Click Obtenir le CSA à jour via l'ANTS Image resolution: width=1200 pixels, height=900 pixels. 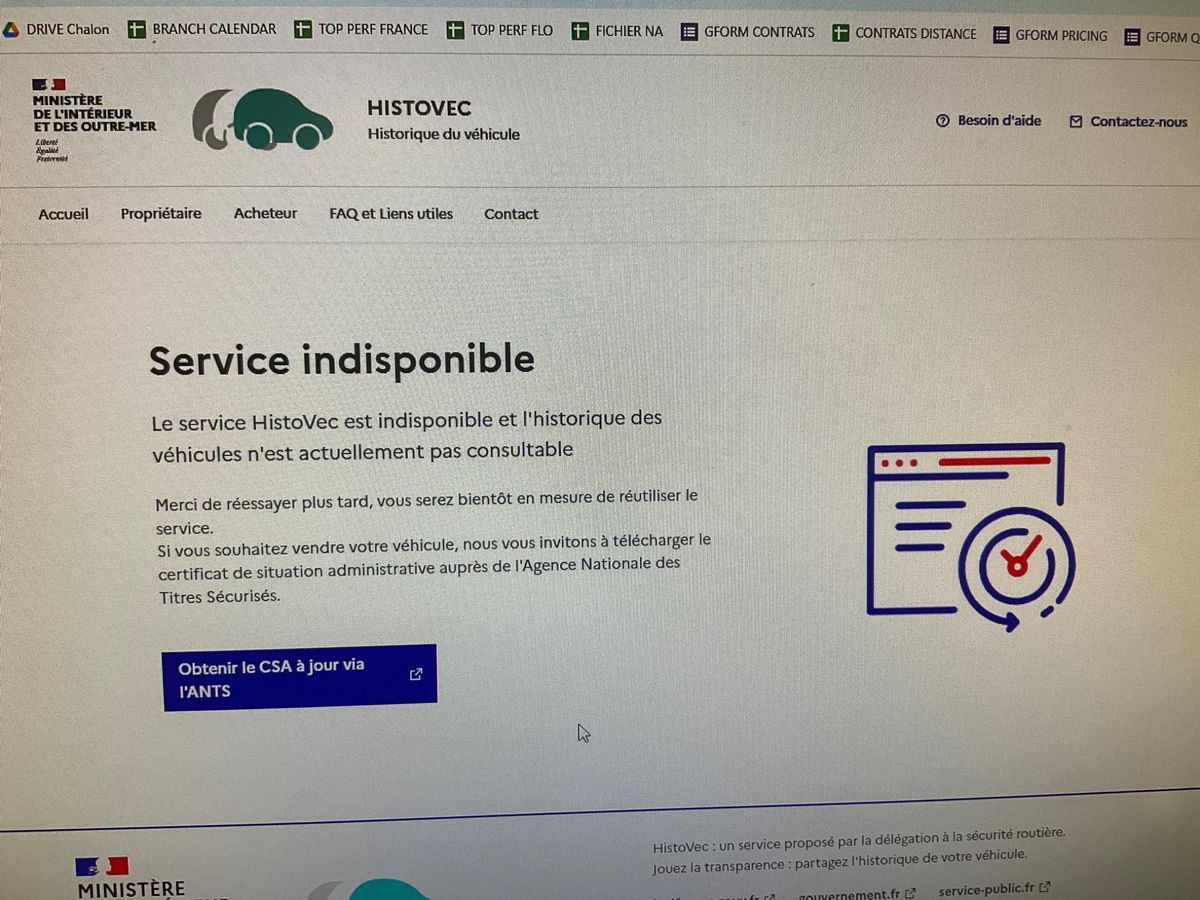300,678
